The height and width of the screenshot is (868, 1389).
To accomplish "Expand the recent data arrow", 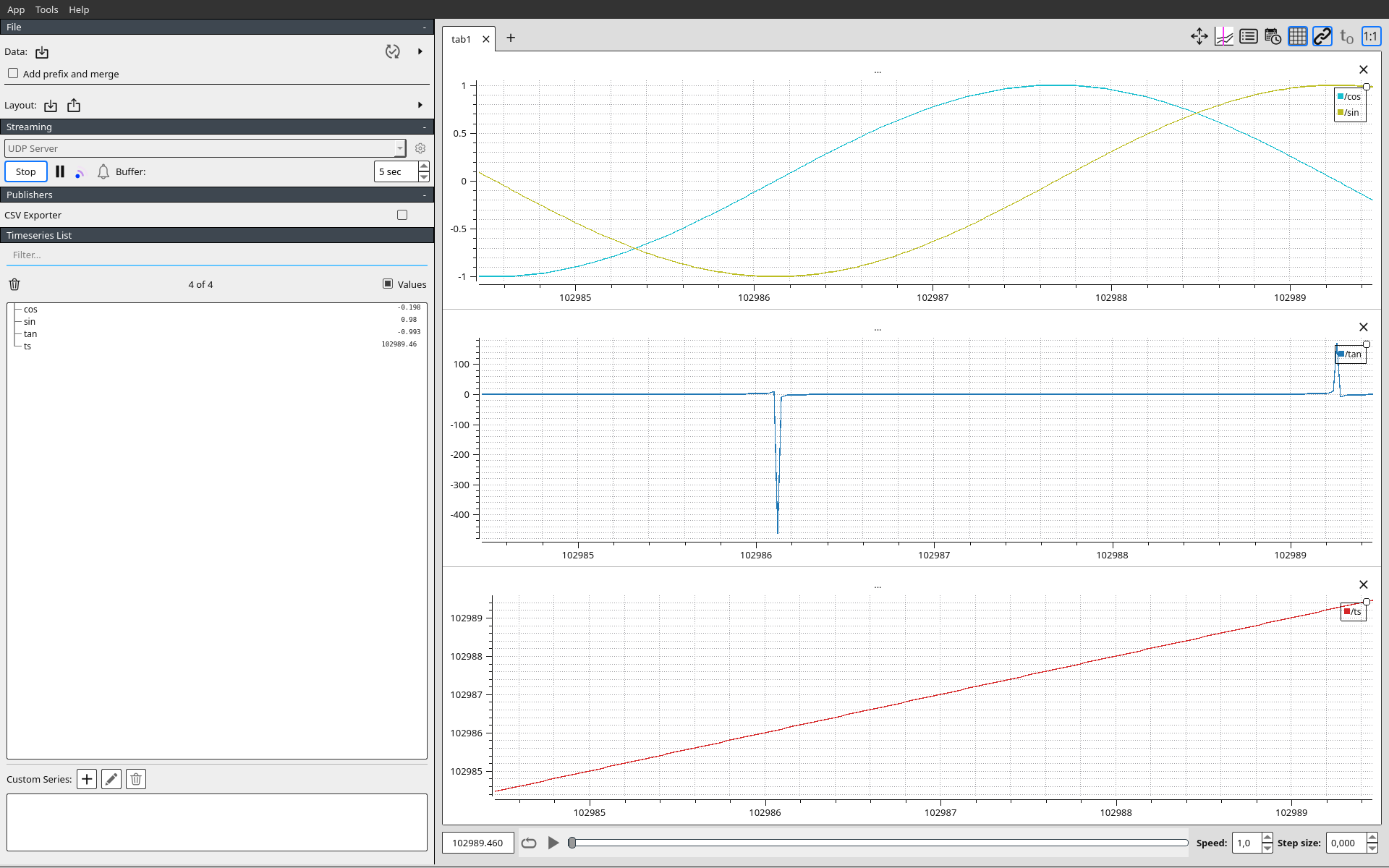I will point(420,51).
